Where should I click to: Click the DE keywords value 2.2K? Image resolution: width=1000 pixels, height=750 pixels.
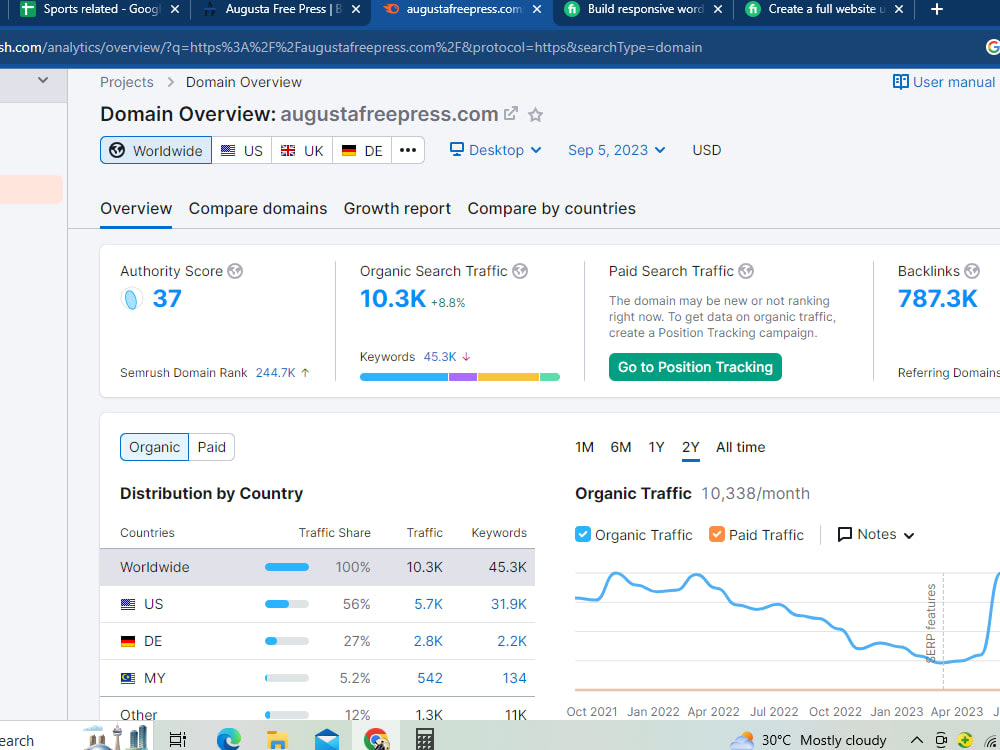click(512, 641)
